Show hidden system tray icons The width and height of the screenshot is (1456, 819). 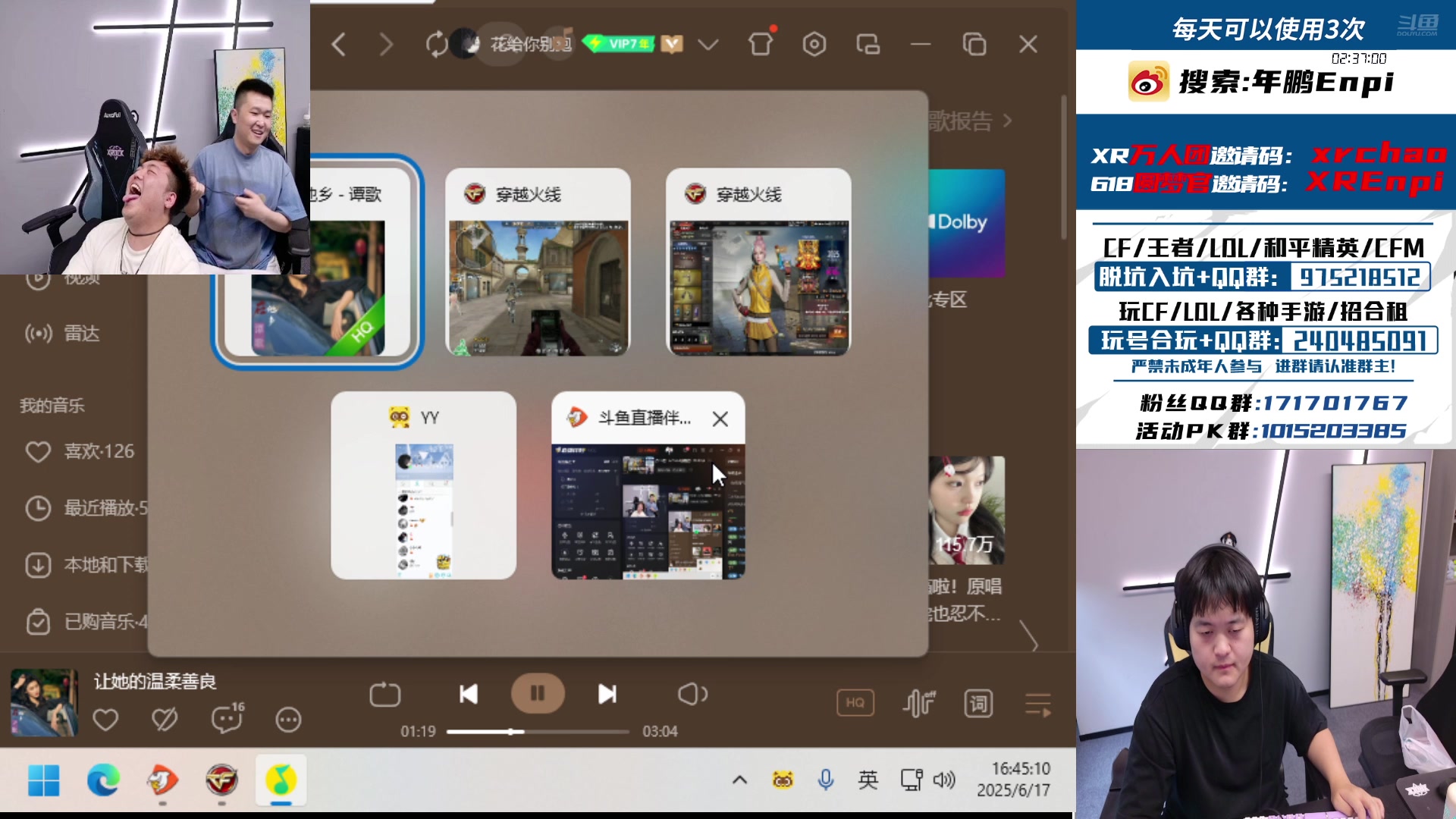coord(739,780)
